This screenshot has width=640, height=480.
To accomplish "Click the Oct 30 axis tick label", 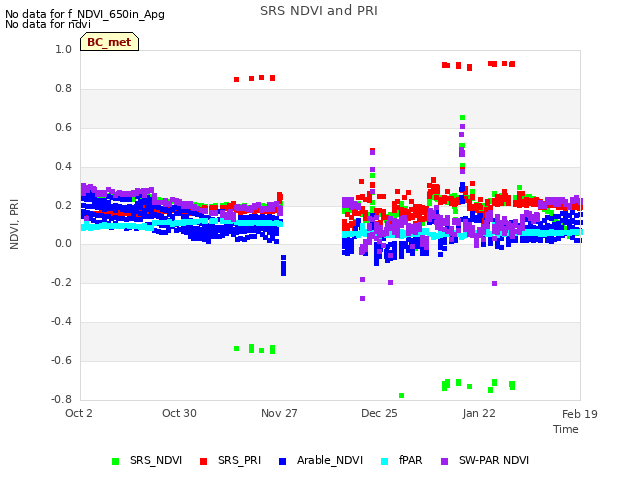I will [179, 413].
